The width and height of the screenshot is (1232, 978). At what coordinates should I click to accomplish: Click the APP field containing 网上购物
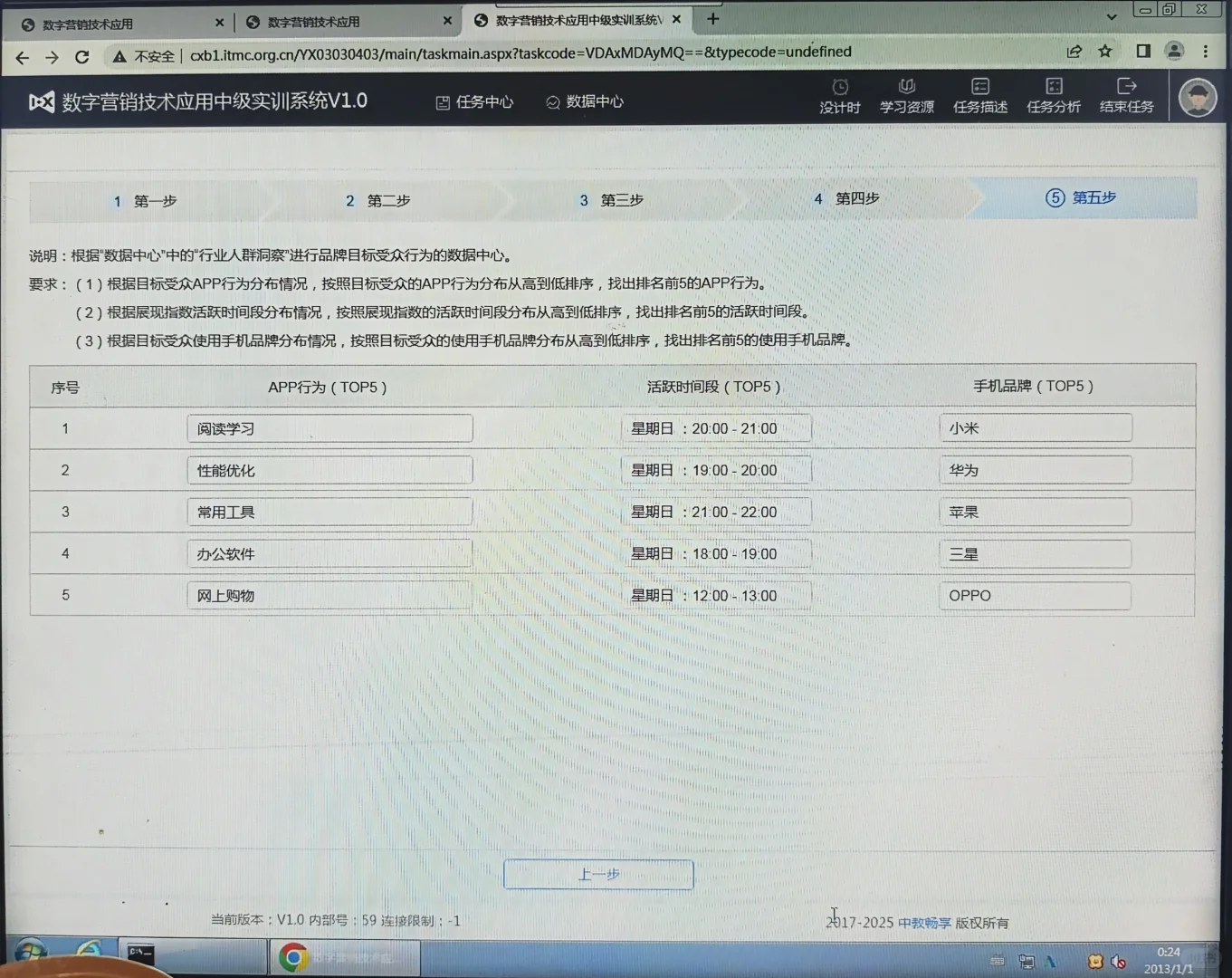point(329,595)
